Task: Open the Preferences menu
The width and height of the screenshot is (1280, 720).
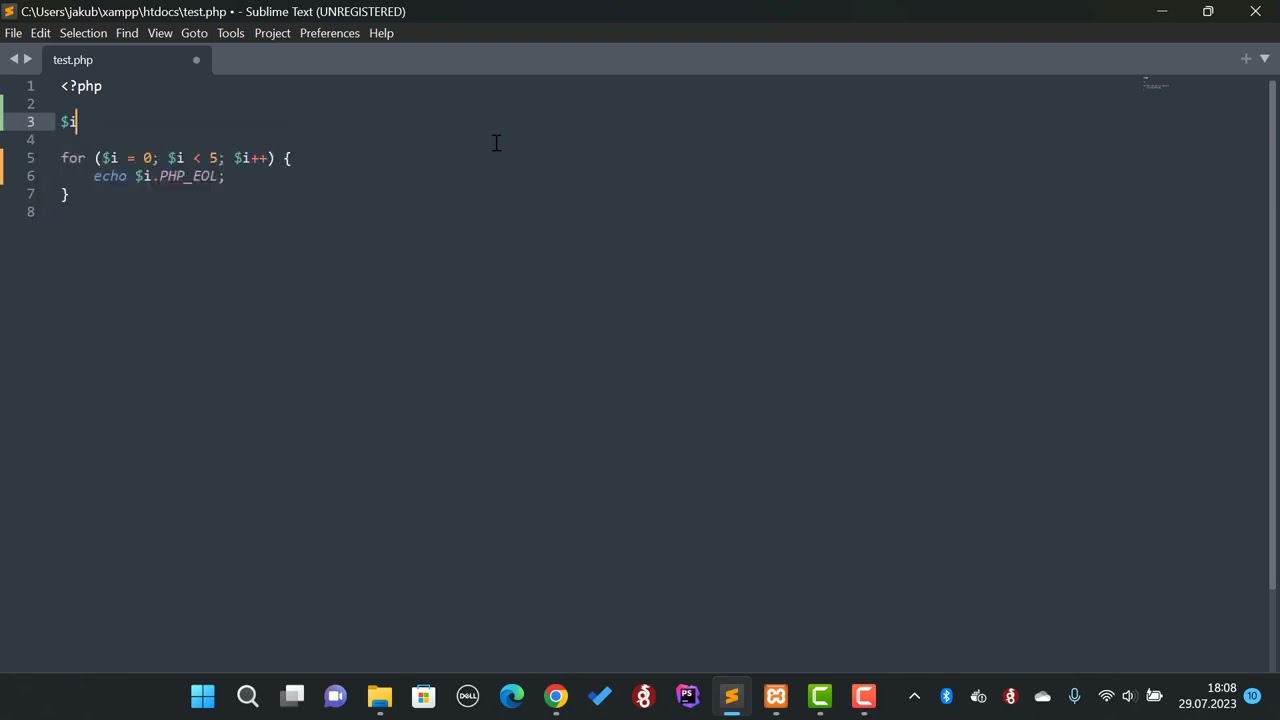Action: pos(329,33)
